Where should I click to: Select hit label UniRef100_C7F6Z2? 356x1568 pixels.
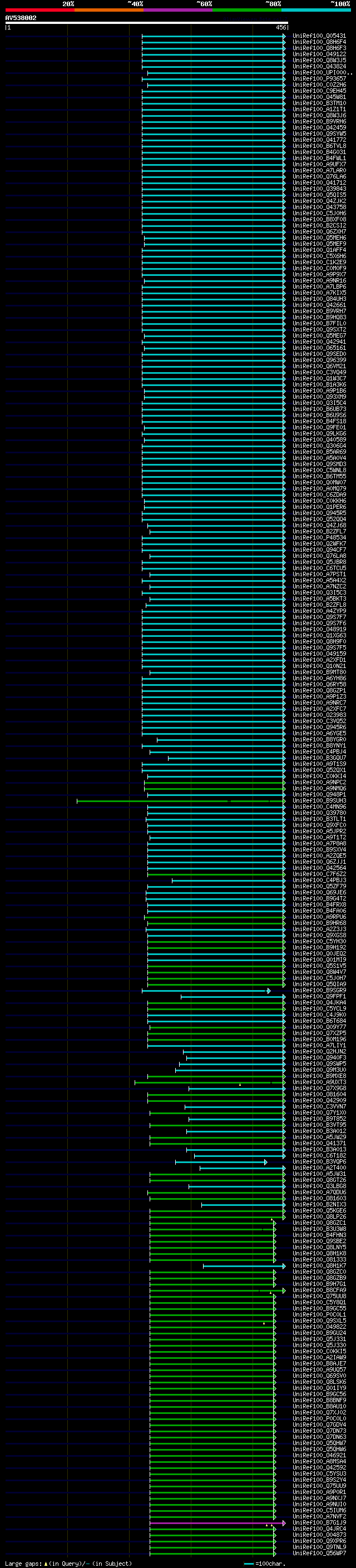click(319, 874)
